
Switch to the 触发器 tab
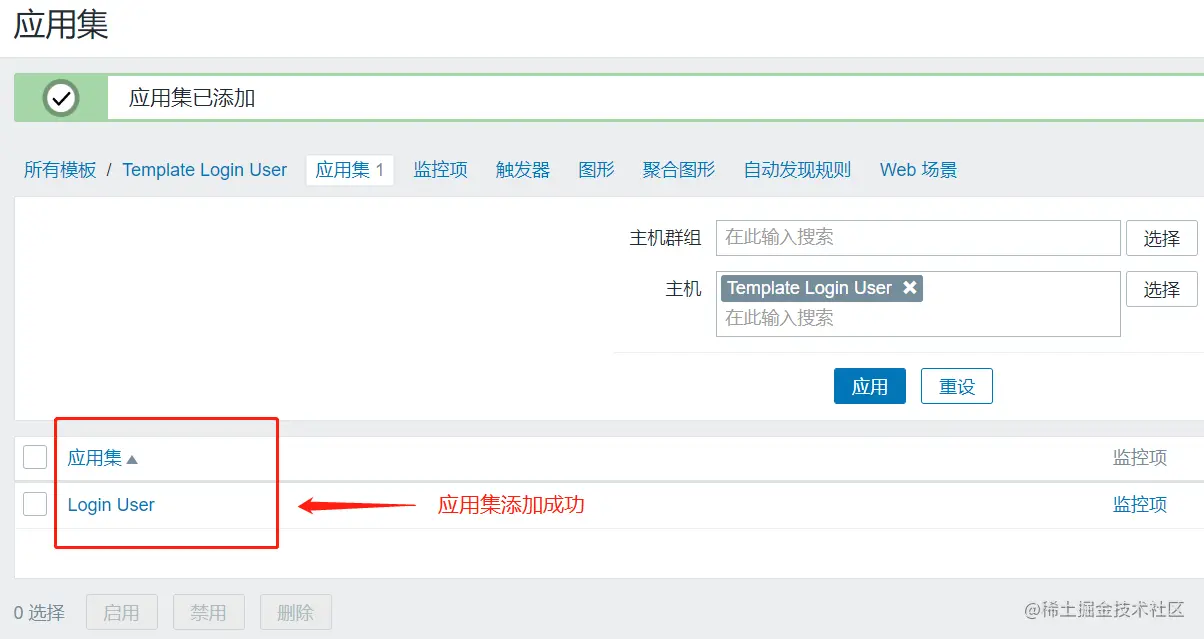click(523, 170)
